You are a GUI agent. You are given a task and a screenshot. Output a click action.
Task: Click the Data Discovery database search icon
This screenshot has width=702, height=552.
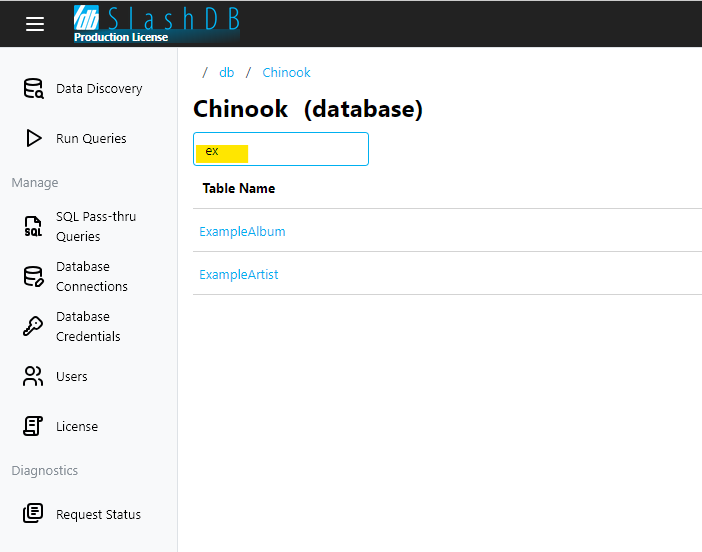click(x=34, y=89)
